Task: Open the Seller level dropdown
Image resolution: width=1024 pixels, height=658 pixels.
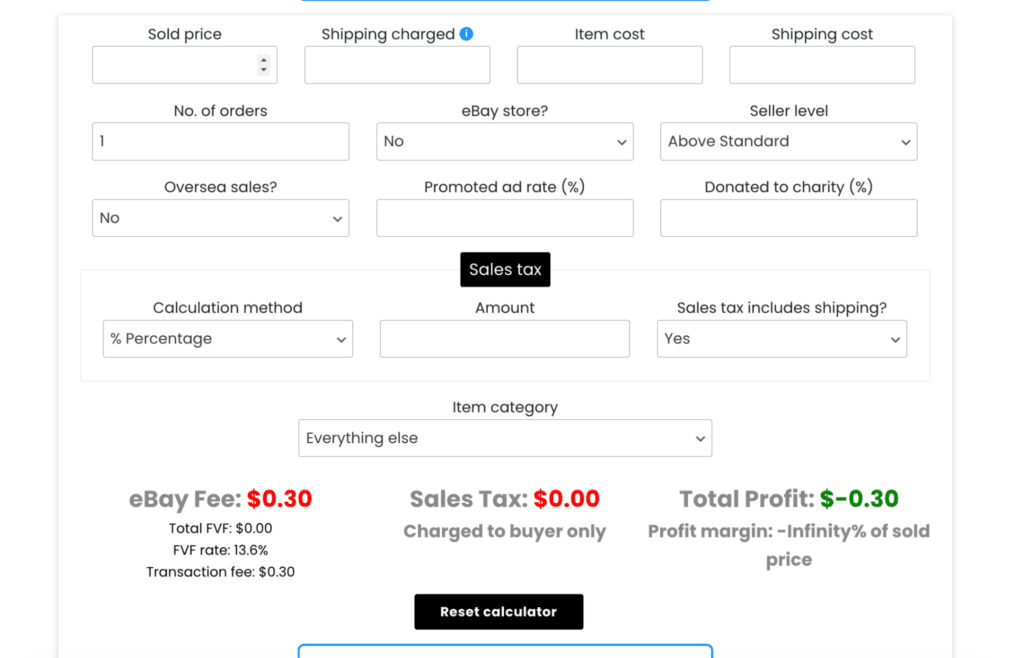Action: (x=788, y=141)
